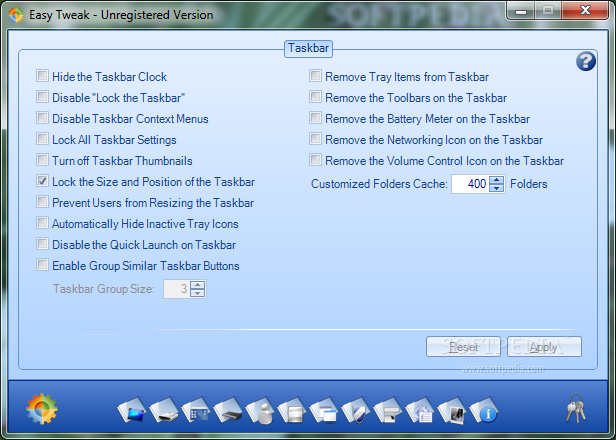Open the gear and list folder icon
The image size is (616, 440).
[x=420, y=410]
